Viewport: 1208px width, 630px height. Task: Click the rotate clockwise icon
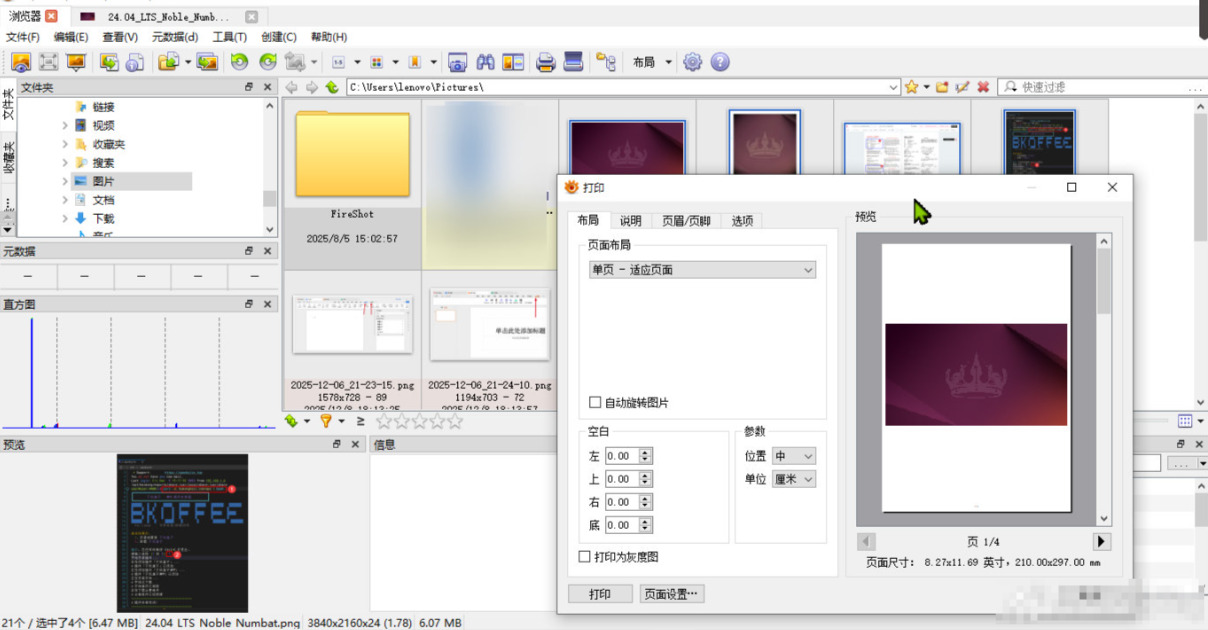tap(268, 62)
